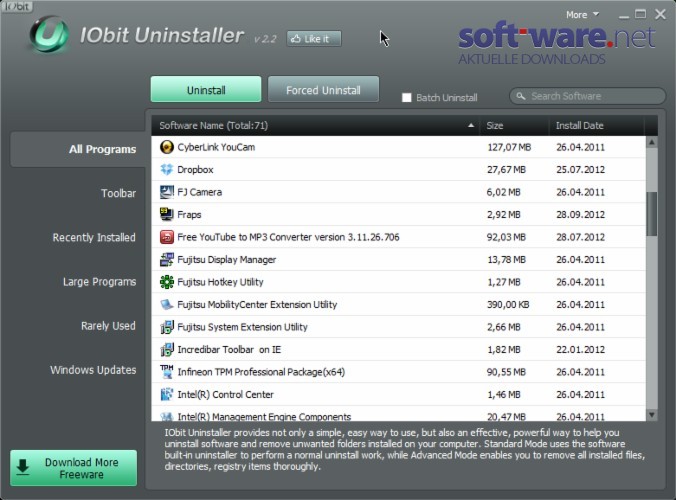Select the CyberLink YouCam entry name

click(216, 147)
